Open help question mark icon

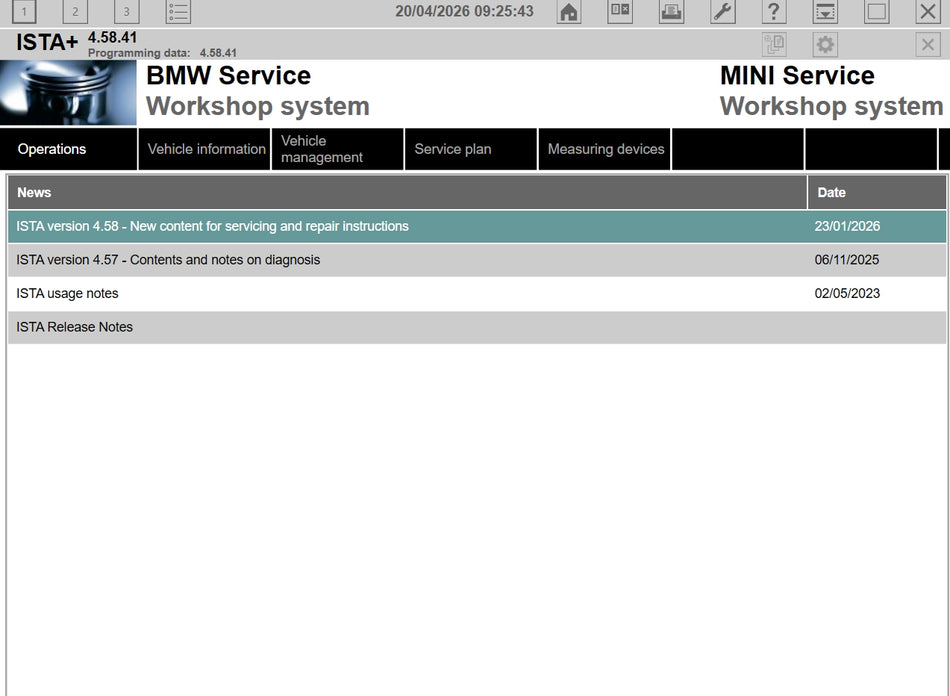pos(774,12)
